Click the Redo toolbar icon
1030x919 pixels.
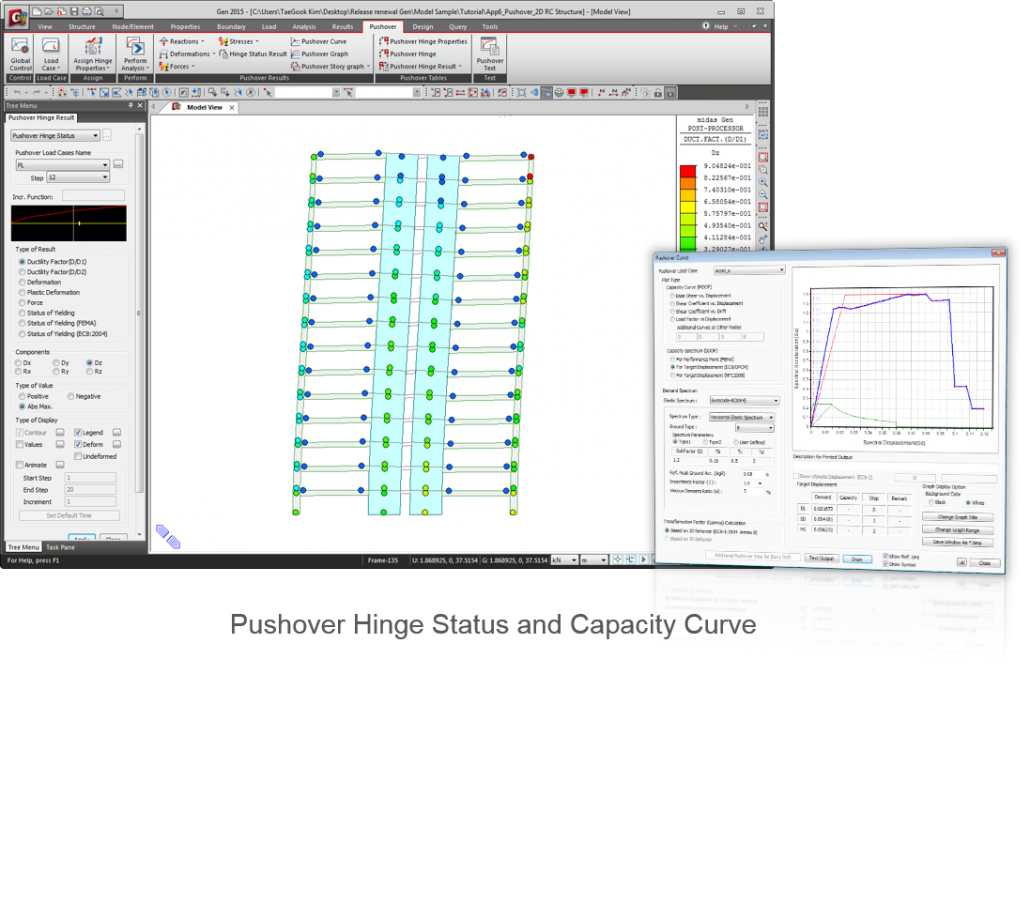37,93
